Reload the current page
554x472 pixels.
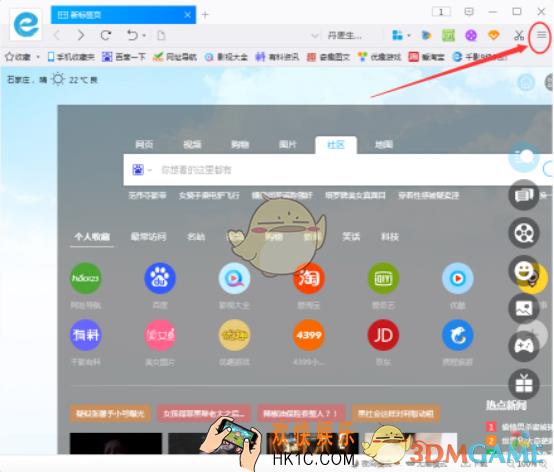105,35
